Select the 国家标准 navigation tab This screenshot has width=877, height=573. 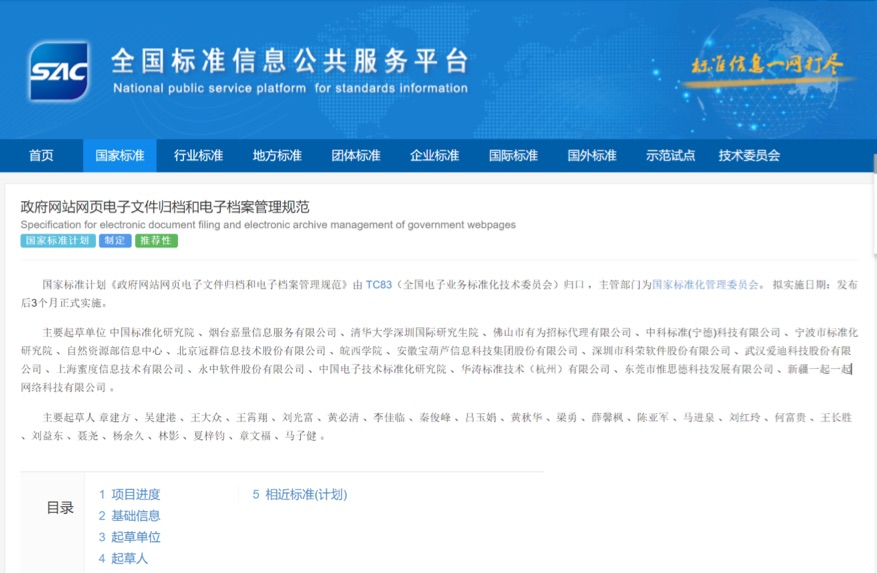pos(120,156)
